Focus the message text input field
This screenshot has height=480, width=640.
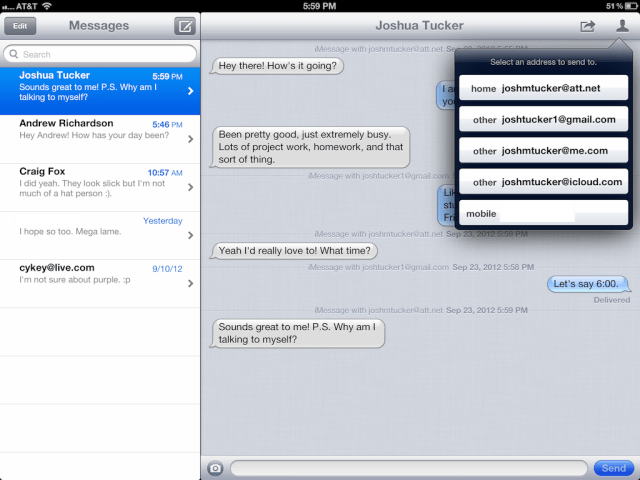(x=409, y=468)
